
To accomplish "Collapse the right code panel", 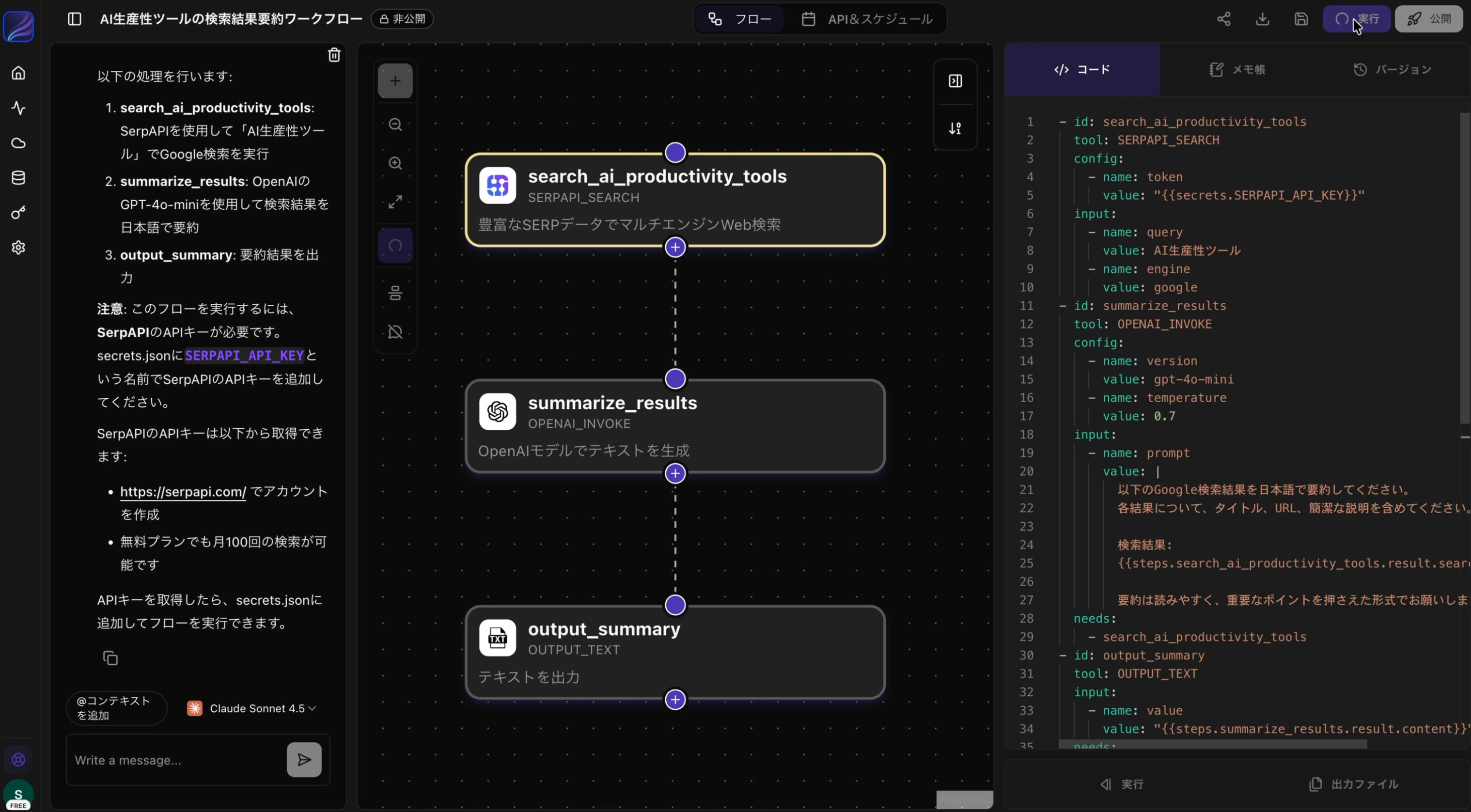I will [955, 81].
